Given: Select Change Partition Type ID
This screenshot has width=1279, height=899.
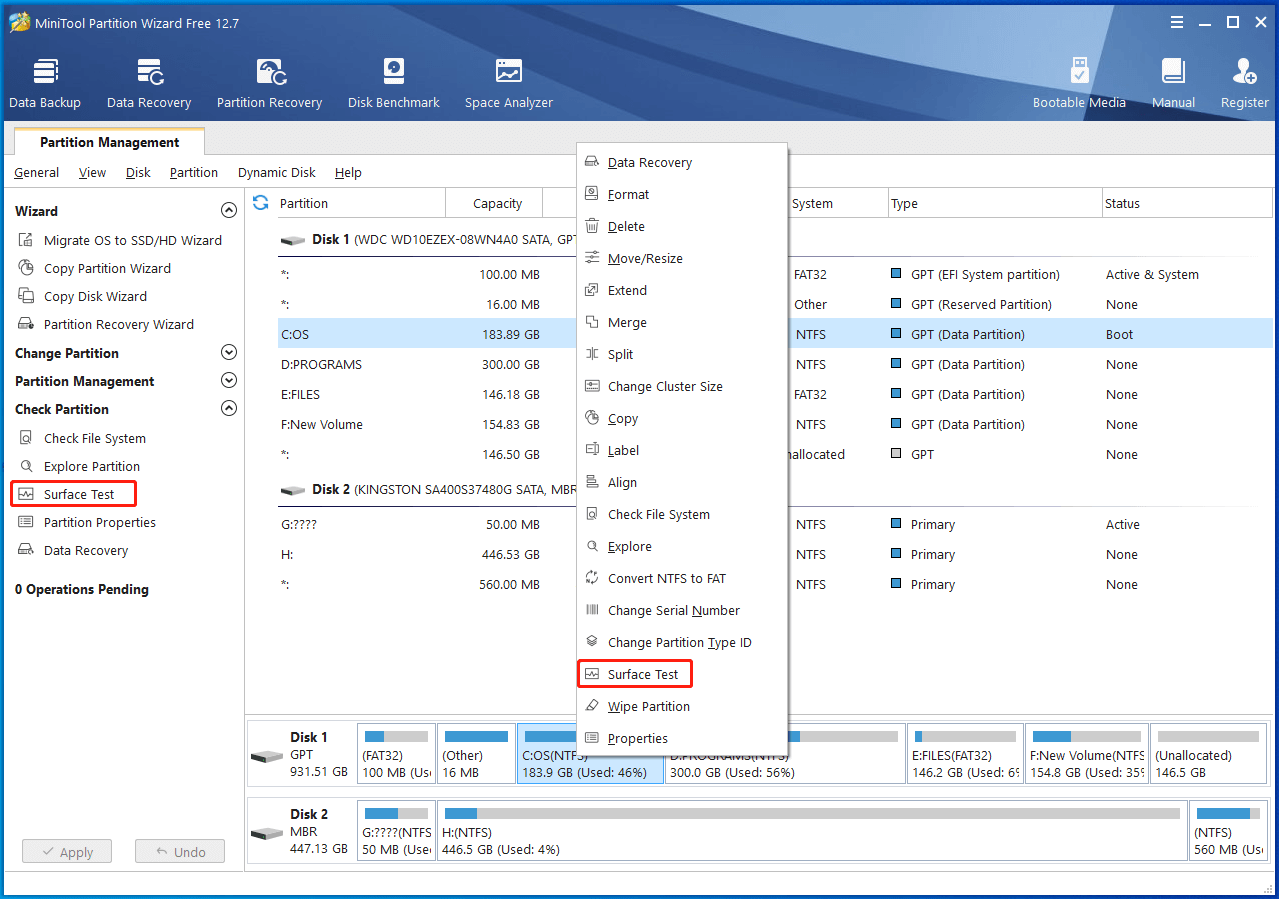Looking at the screenshot, I should [x=682, y=643].
